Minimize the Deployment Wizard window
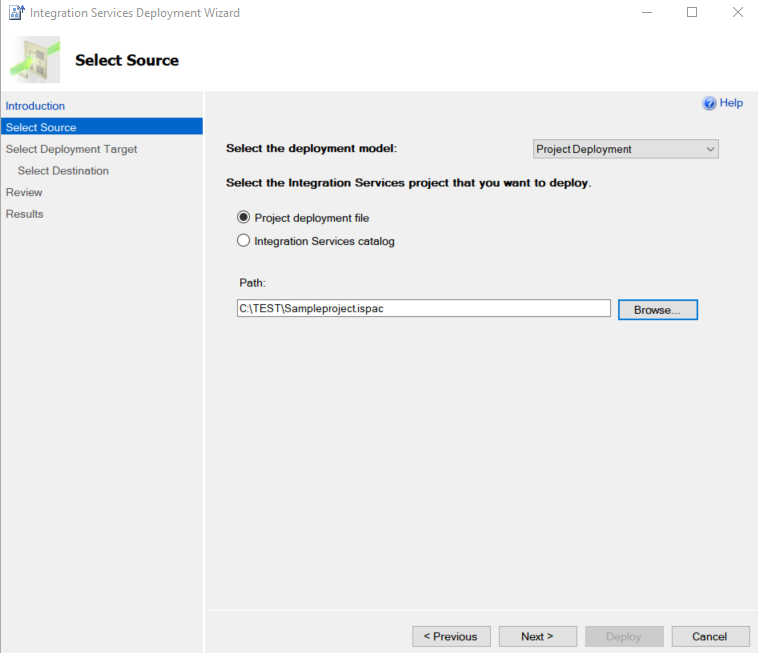Image resolution: width=758 pixels, height=653 pixels. (645, 13)
